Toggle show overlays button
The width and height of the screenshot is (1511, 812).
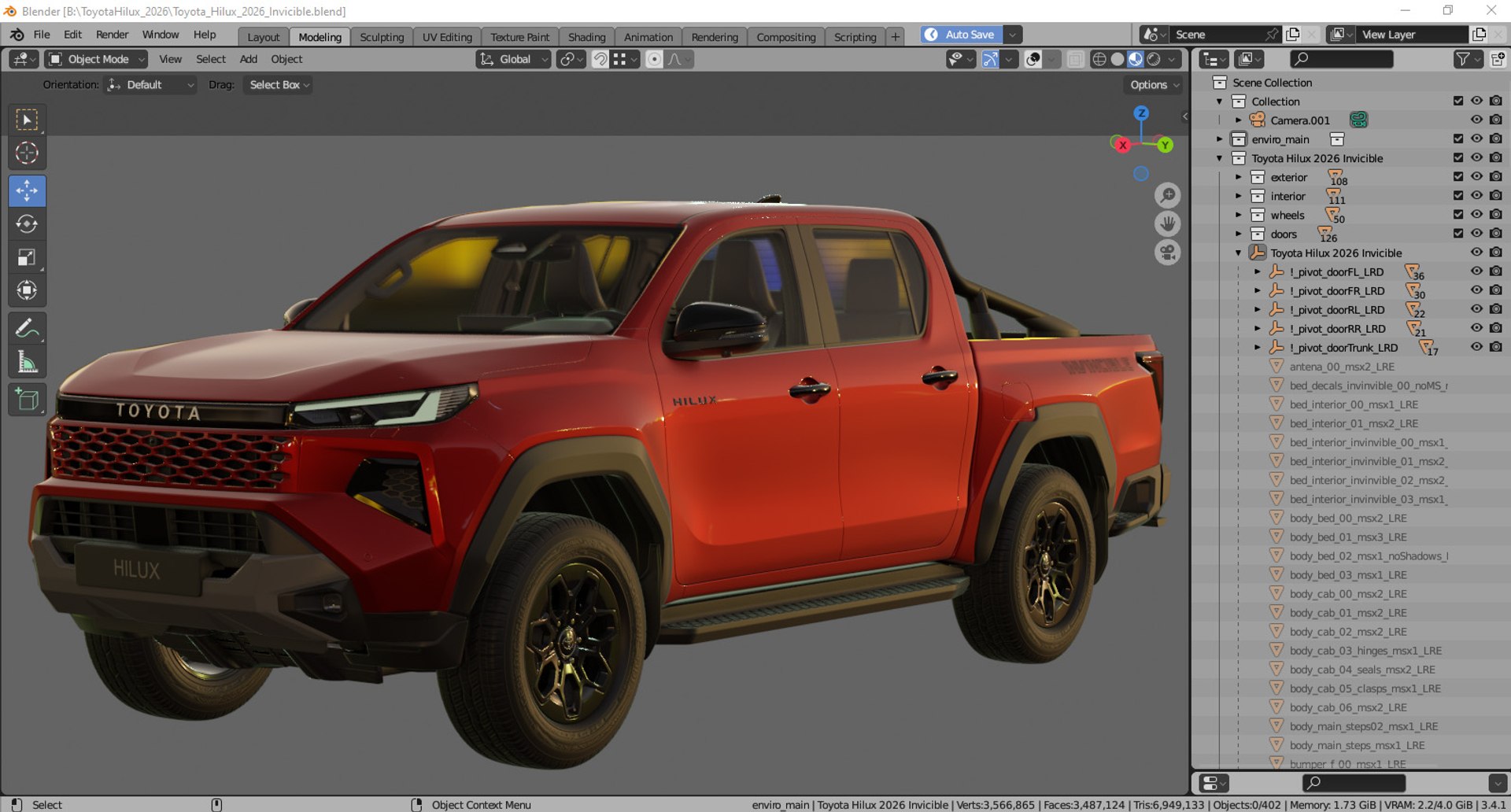point(1033,59)
